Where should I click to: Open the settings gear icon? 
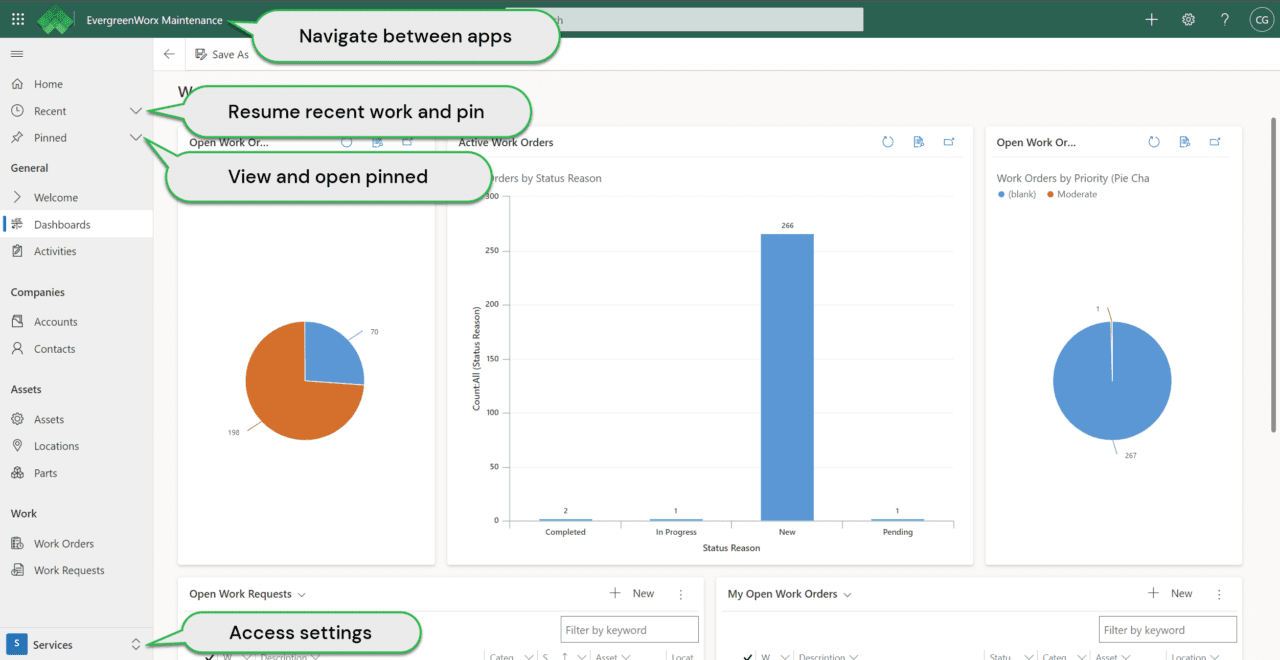coord(1188,19)
